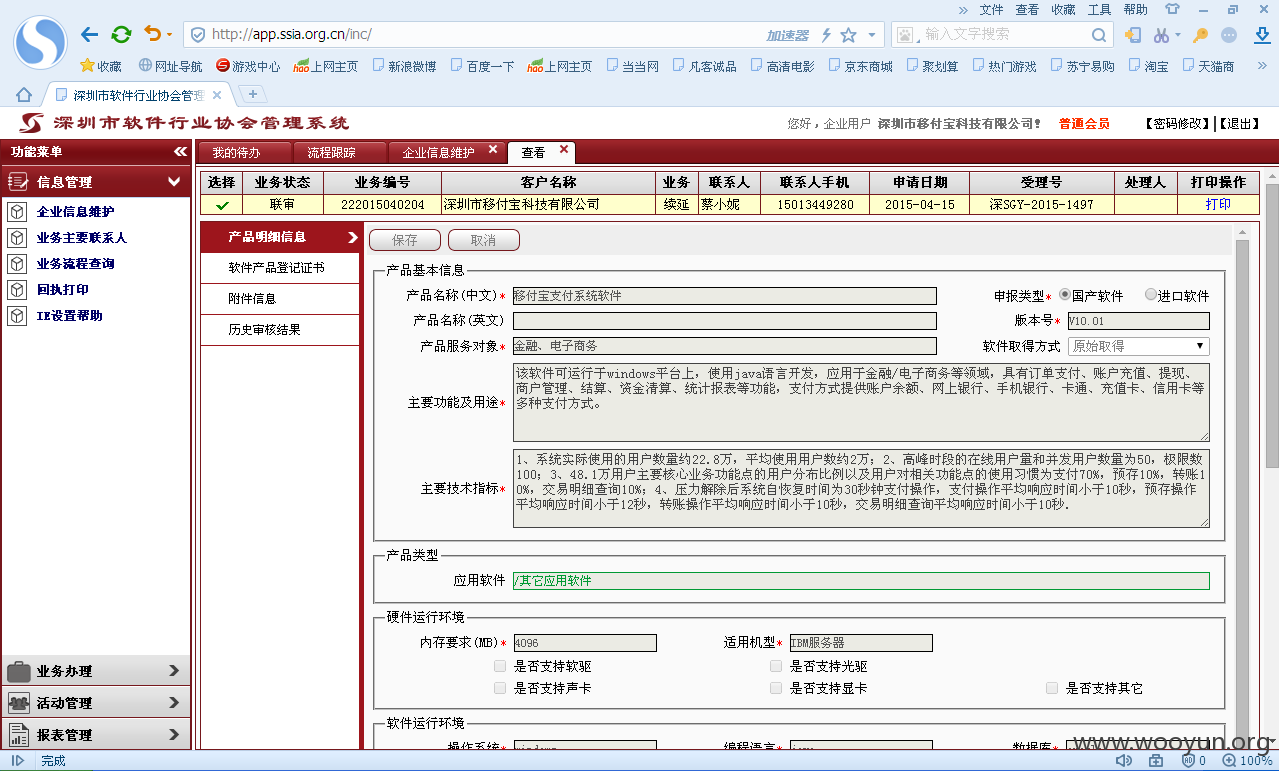Click the 报表管理 icon
This screenshot has width=1279, height=771.
click(x=18, y=735)
